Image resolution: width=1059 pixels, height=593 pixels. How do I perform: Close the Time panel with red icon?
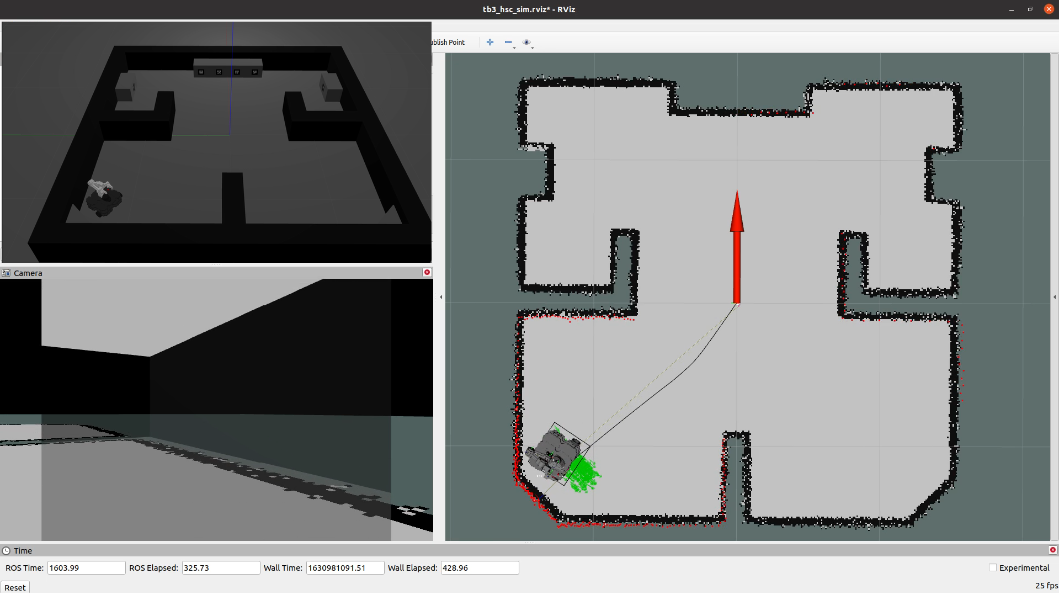coord(1052,550)
